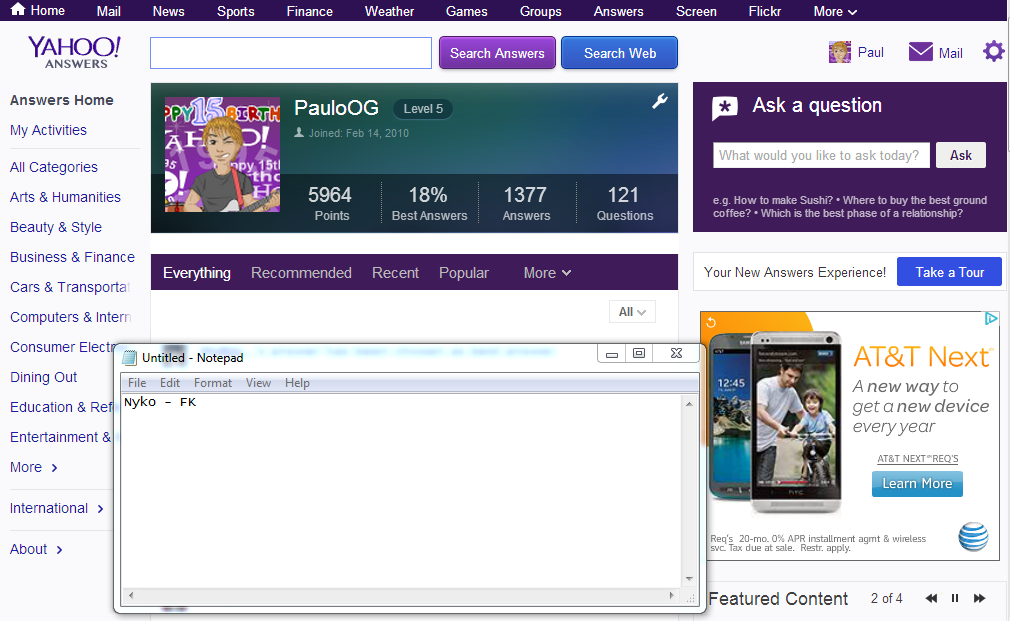The width and height of the screenshot is (1010, 621).
Task: Open the settings gear icon
Action: (x=993, y=52)
